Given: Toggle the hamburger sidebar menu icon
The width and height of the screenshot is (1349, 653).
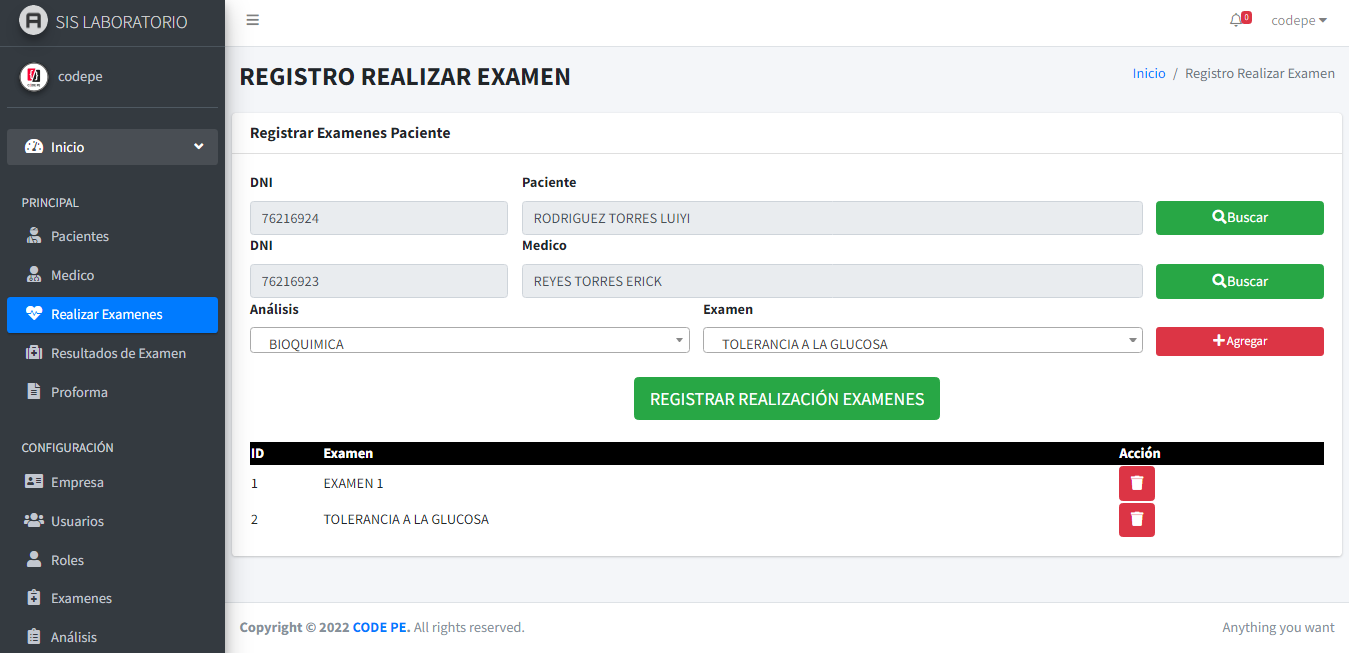Looking at the screenshot, I should coord(253,20).
